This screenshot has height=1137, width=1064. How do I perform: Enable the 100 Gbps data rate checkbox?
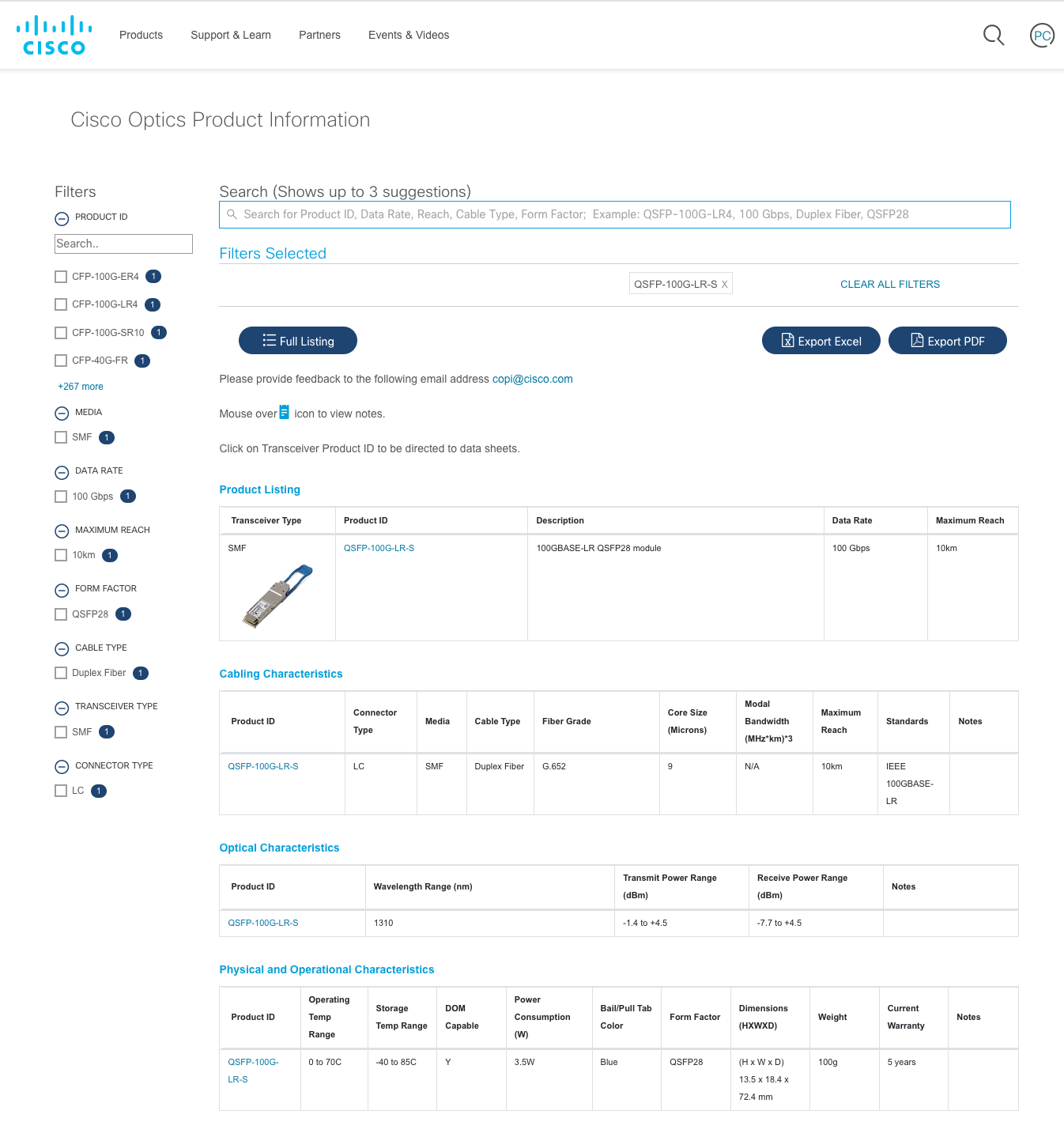[x=61, y=497]
